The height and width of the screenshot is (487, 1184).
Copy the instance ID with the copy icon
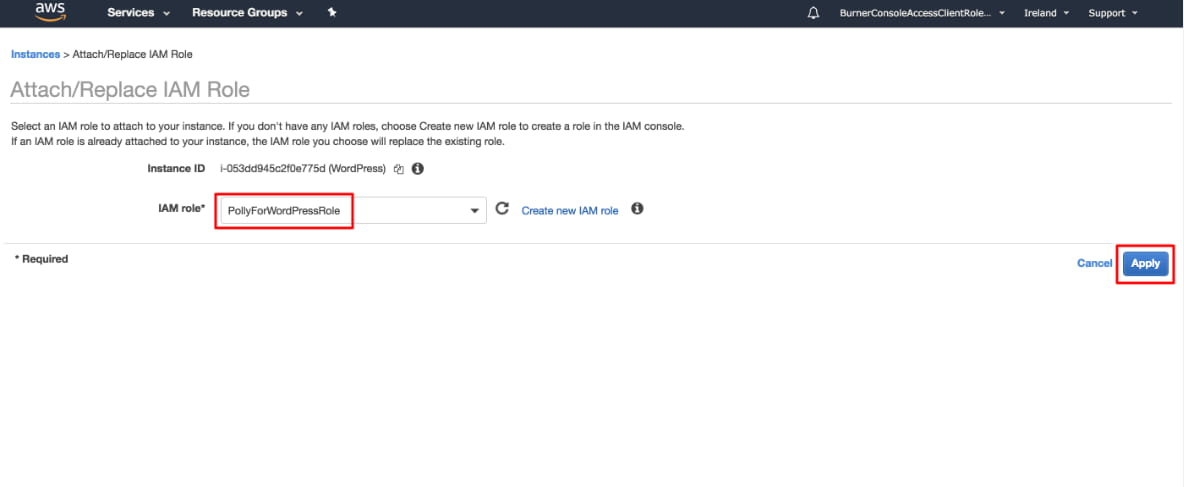pyautogui.click(x=399, y=169)
